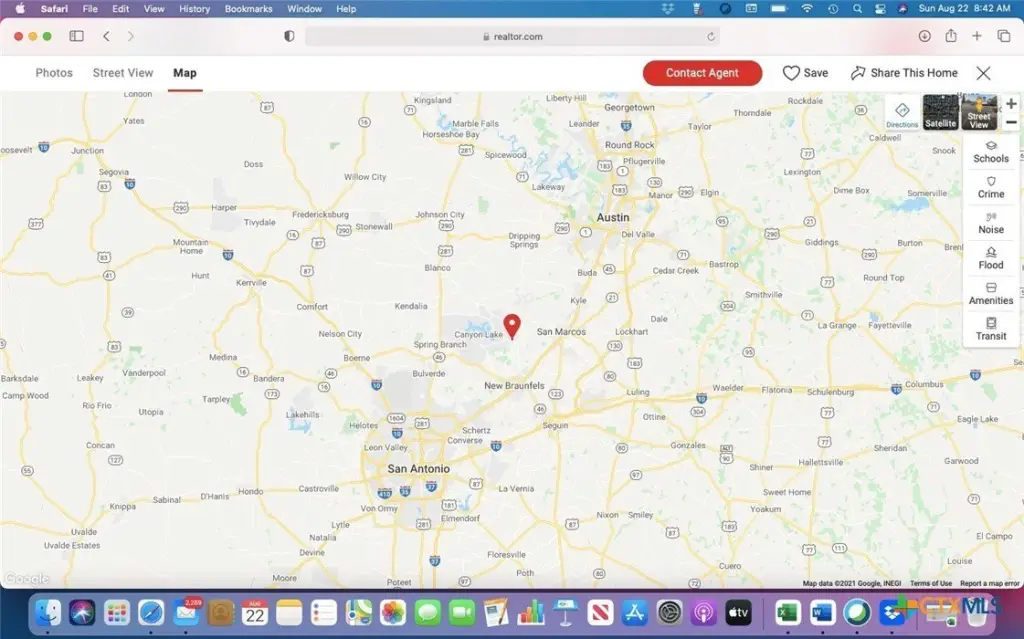Show Amenities on the map
Image resolution: width=1024 pixels, height=639 pixels.
(x=991, y=294)
